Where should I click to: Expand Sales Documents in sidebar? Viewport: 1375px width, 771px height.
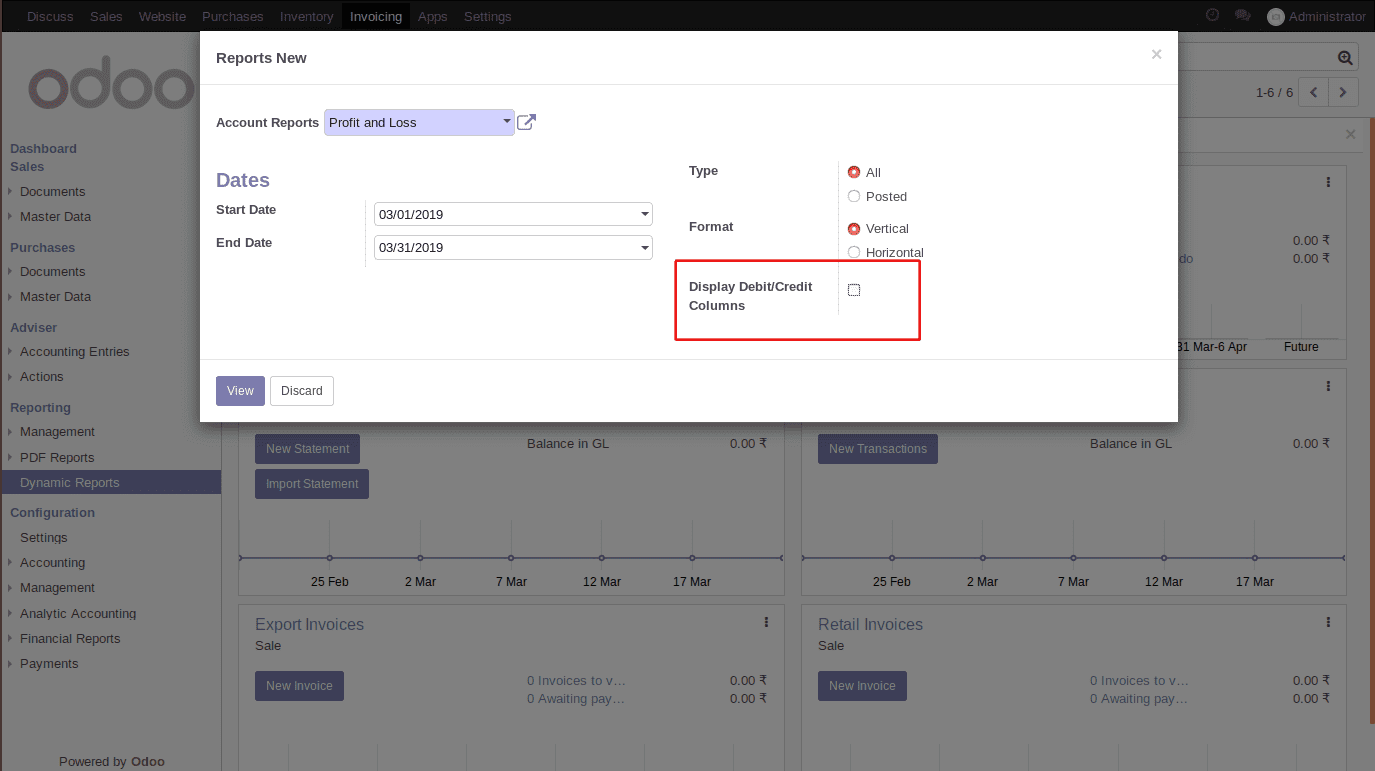pyautogui.click(x=52, y=191)
